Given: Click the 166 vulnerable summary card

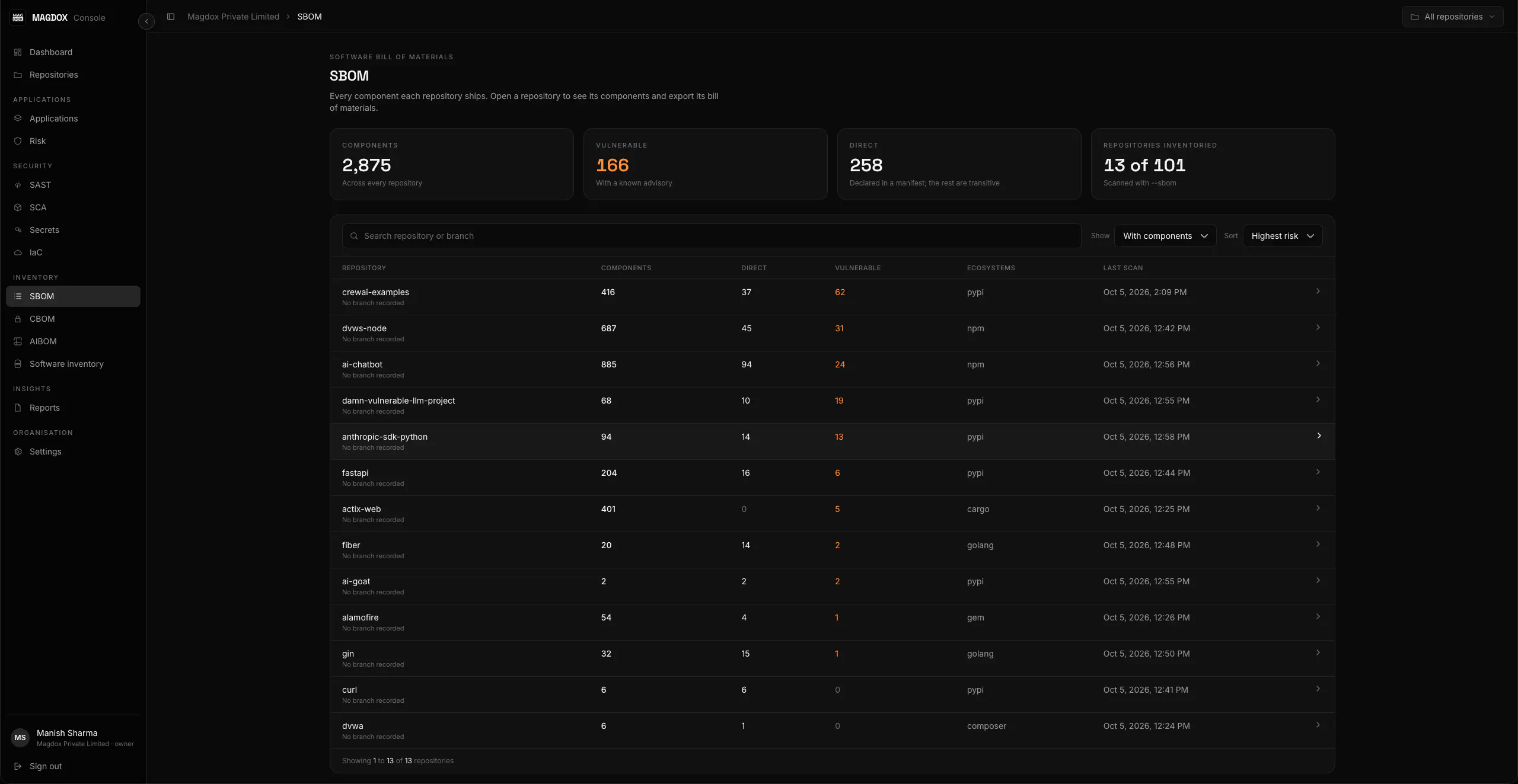Looking at the screenshot, I should pos(705,164).
